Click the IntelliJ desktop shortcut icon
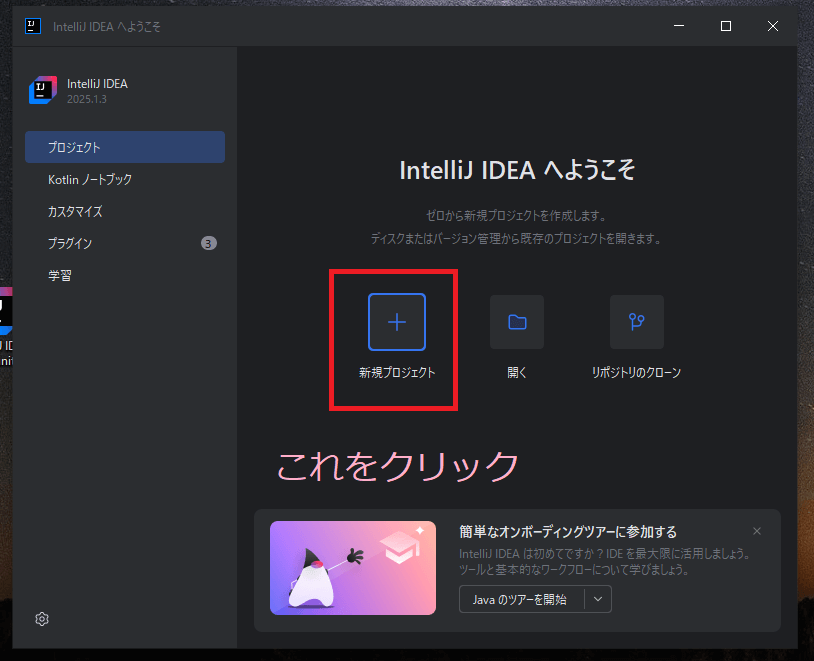The image size is (814, 661). point(6,311)
